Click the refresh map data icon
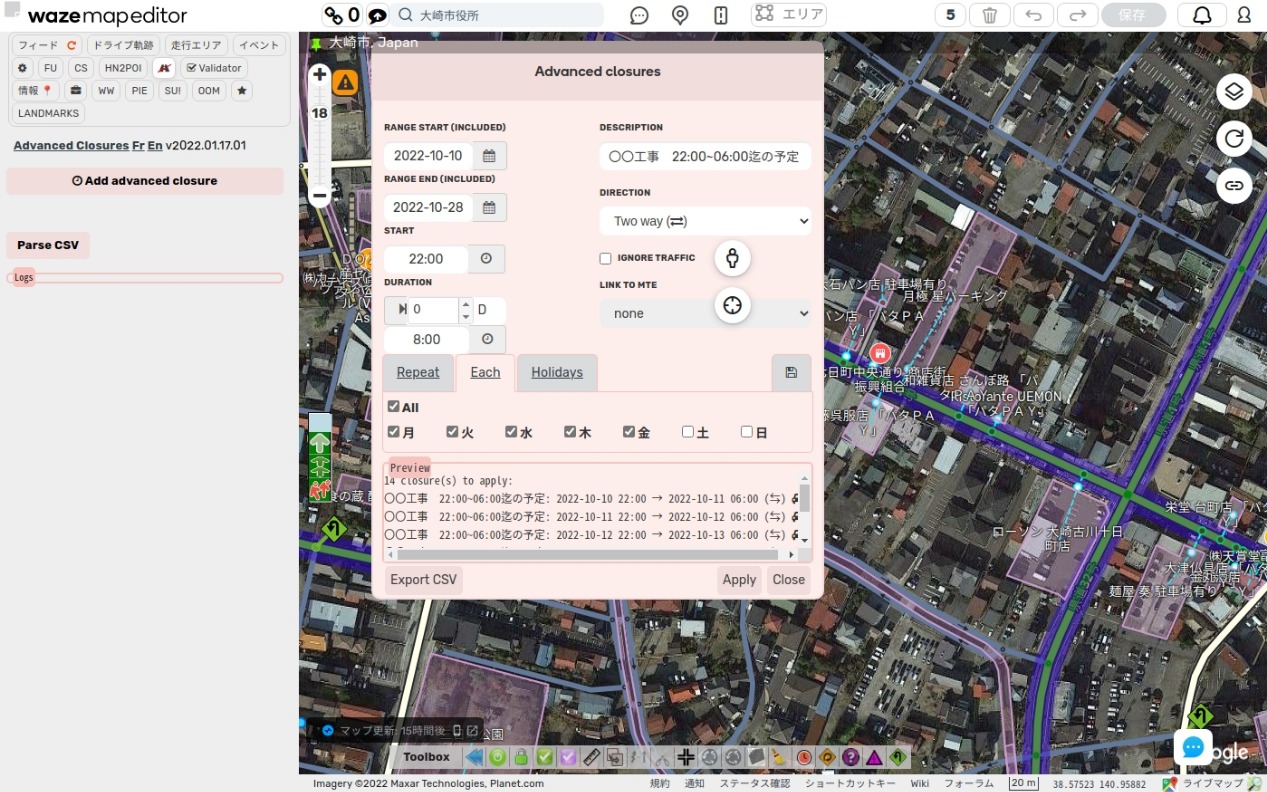 pyautogui.click(x=1234, y=139)
